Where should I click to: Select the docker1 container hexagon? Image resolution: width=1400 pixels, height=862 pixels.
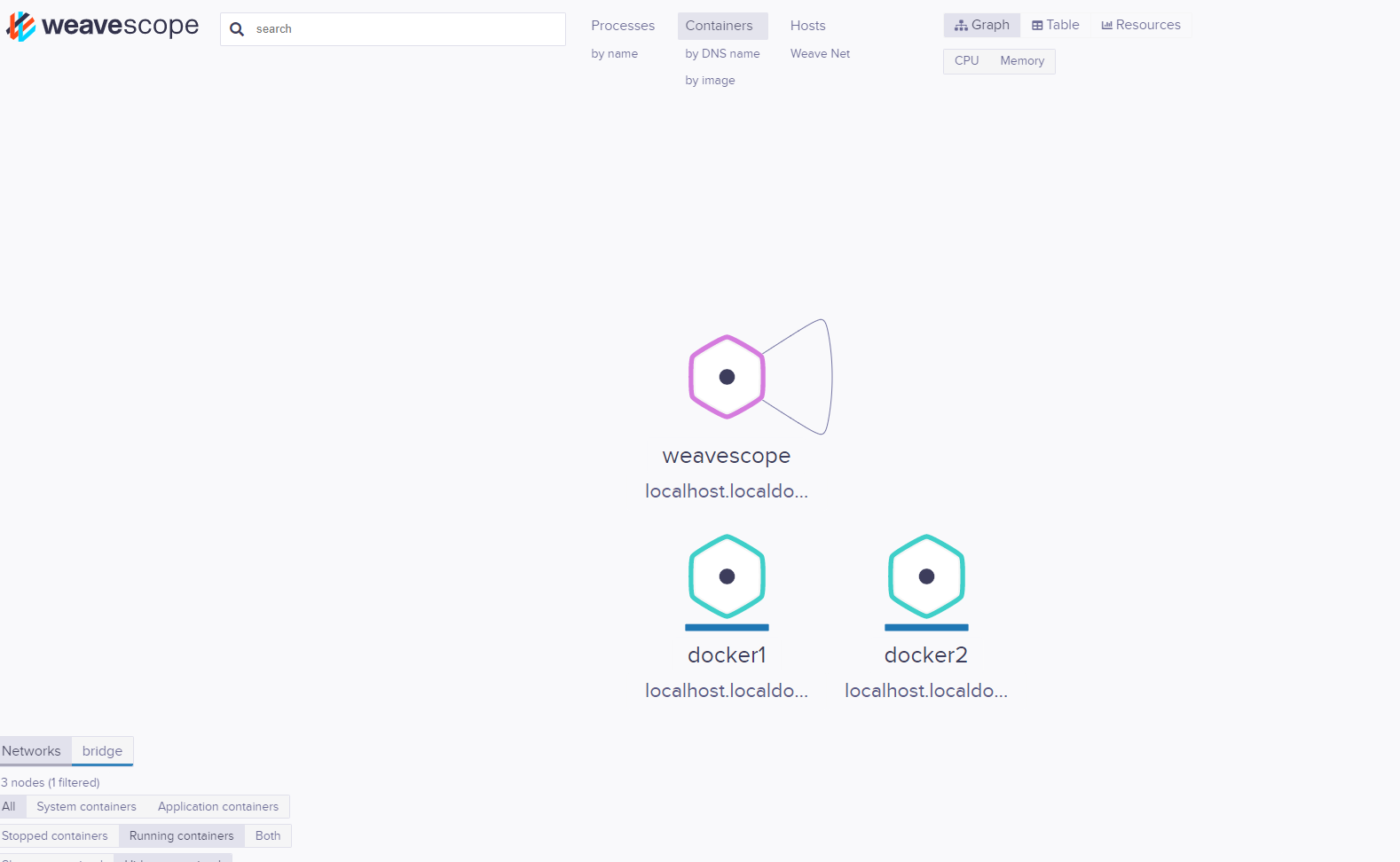[x=727, y=576]
